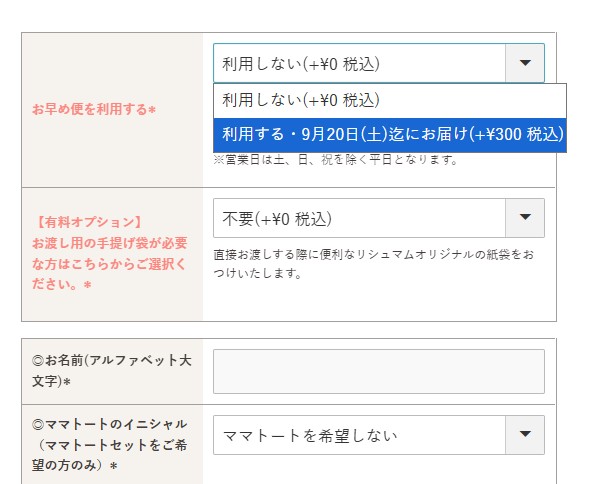Focus the お名前 alphabet name input field
Viewport: 595px width, 484px height.
(x=379, y=371)
